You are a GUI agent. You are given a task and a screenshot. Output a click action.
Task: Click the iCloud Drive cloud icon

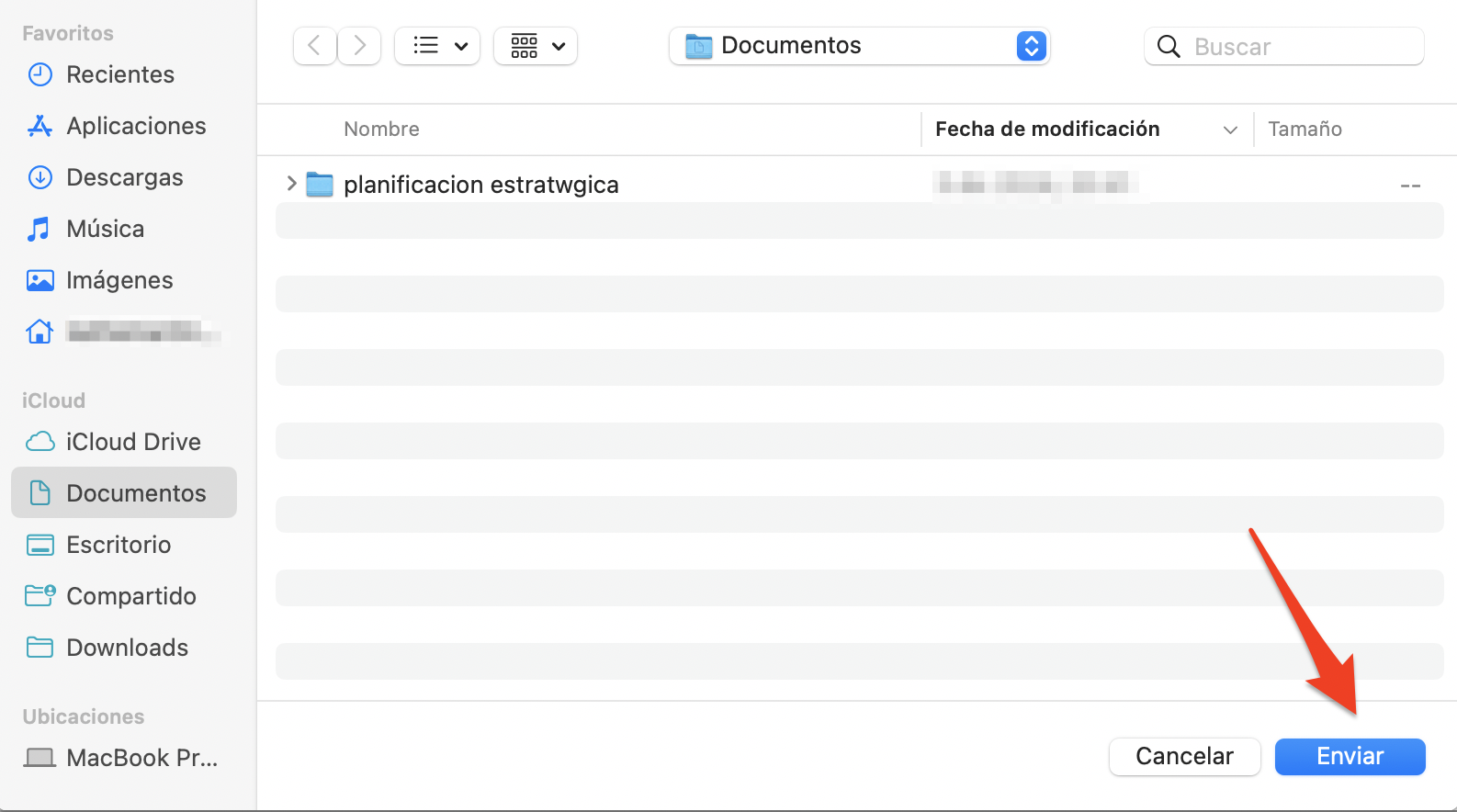(40, 442)
